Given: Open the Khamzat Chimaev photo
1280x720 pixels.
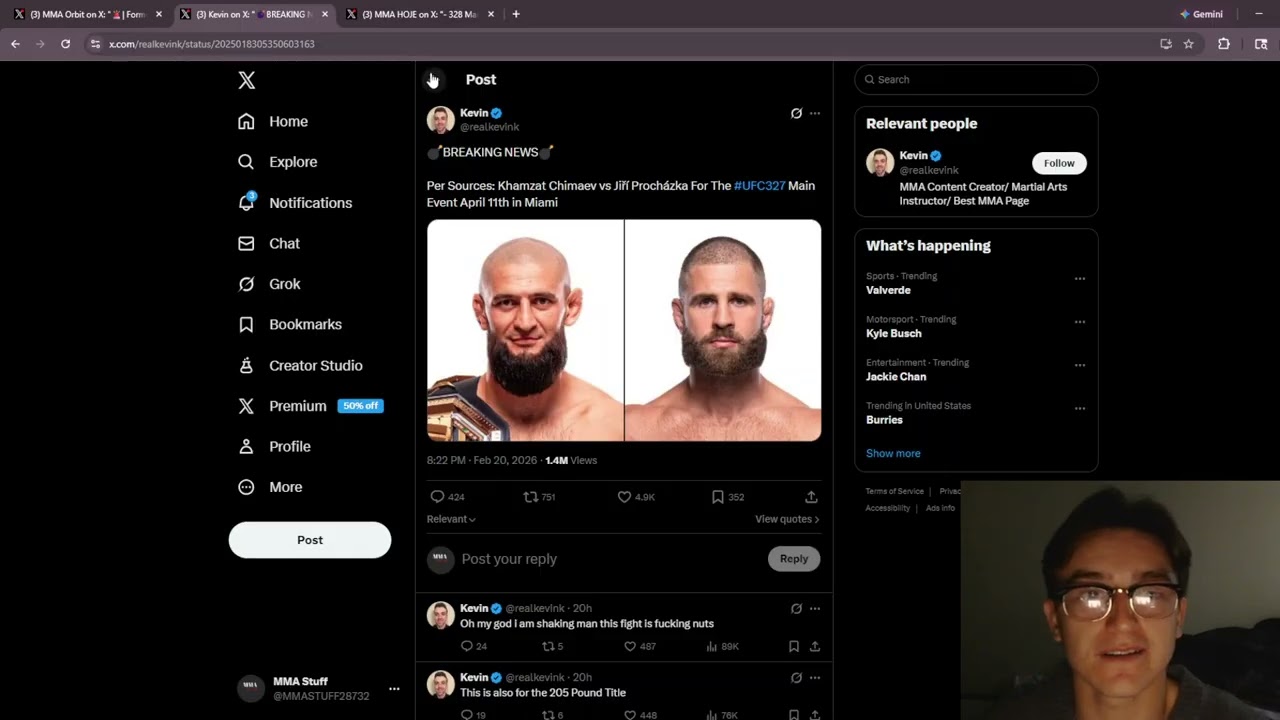Looking at the screenshot, I should [525, 330].
